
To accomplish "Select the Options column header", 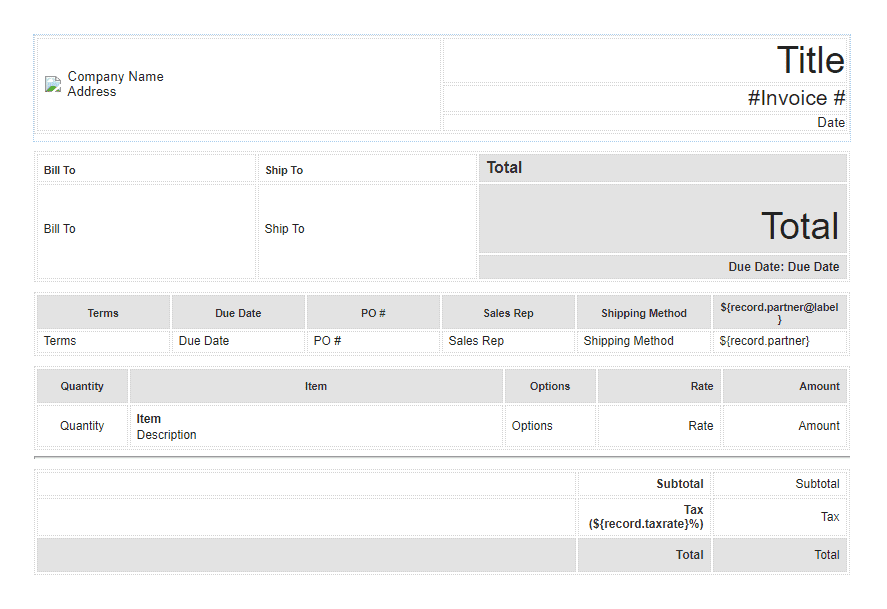I will (x=550, y=386).
